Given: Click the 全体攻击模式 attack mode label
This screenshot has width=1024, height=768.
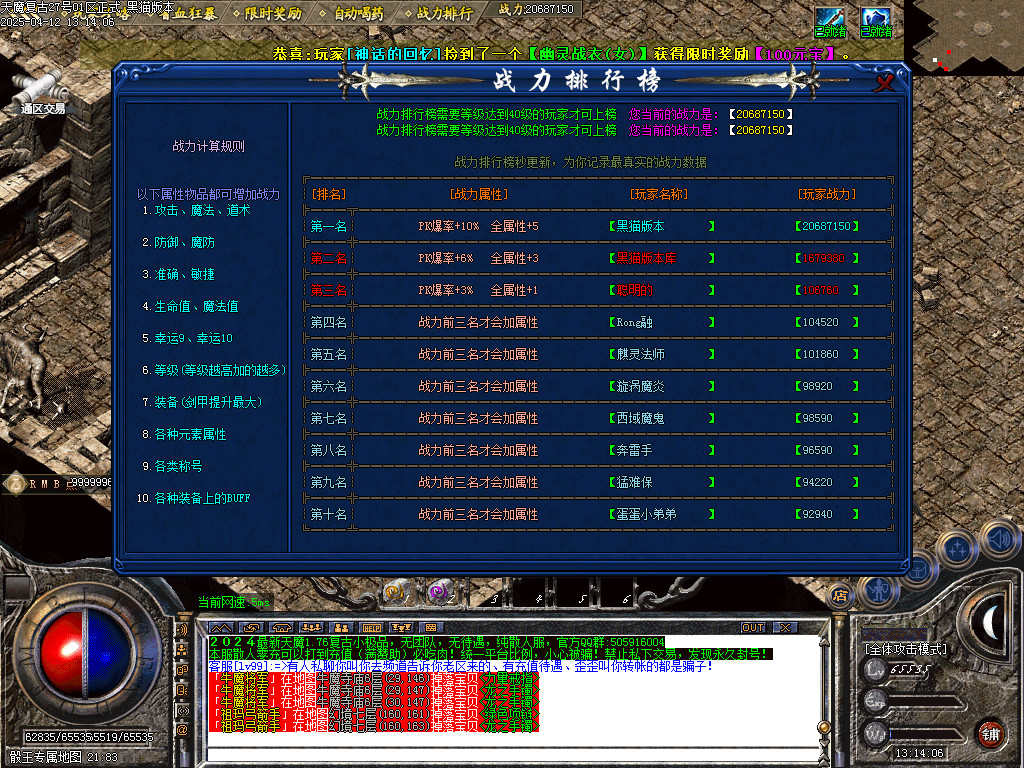Looking at the screenshot, I should coord(906,649).
